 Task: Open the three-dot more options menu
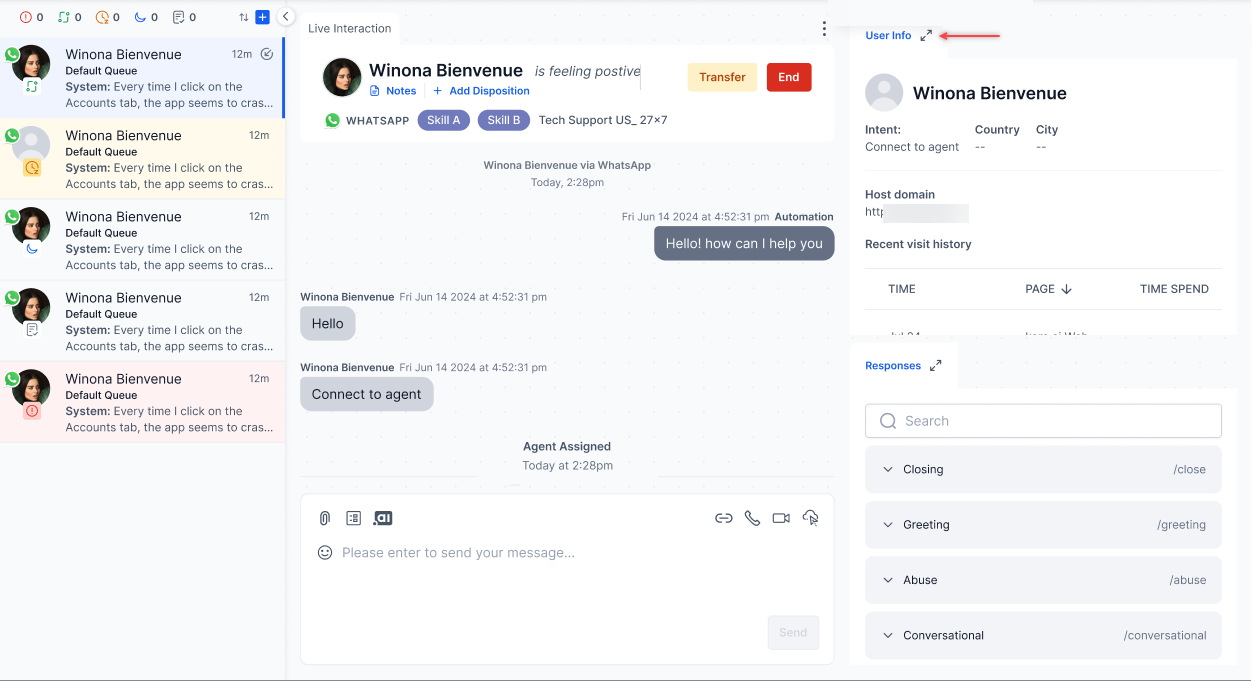click(x=824, y=29)
